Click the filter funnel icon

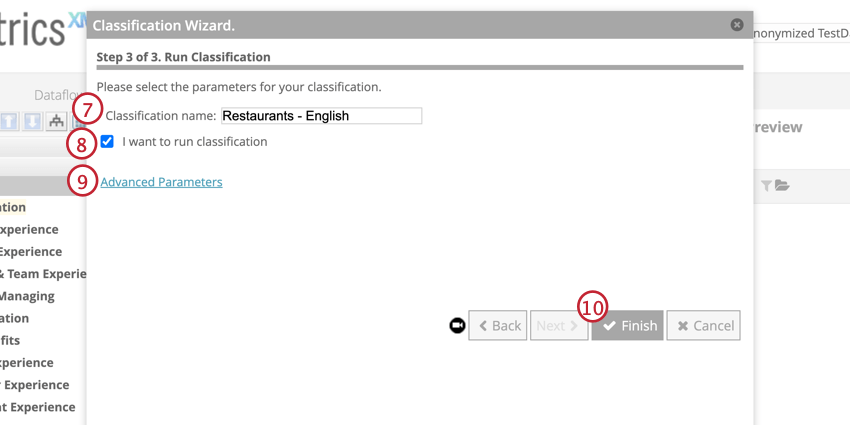click(766, 186)
